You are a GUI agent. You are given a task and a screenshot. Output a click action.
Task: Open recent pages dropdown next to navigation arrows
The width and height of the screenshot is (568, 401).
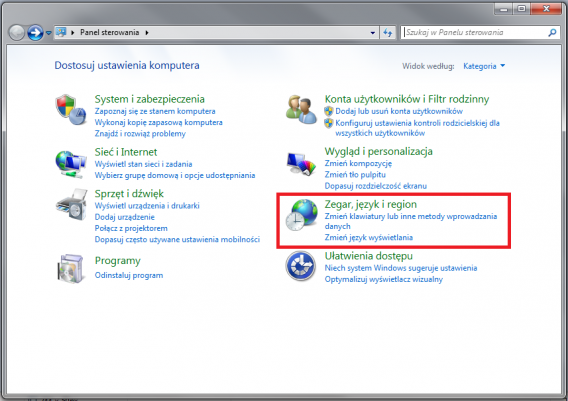49,33
